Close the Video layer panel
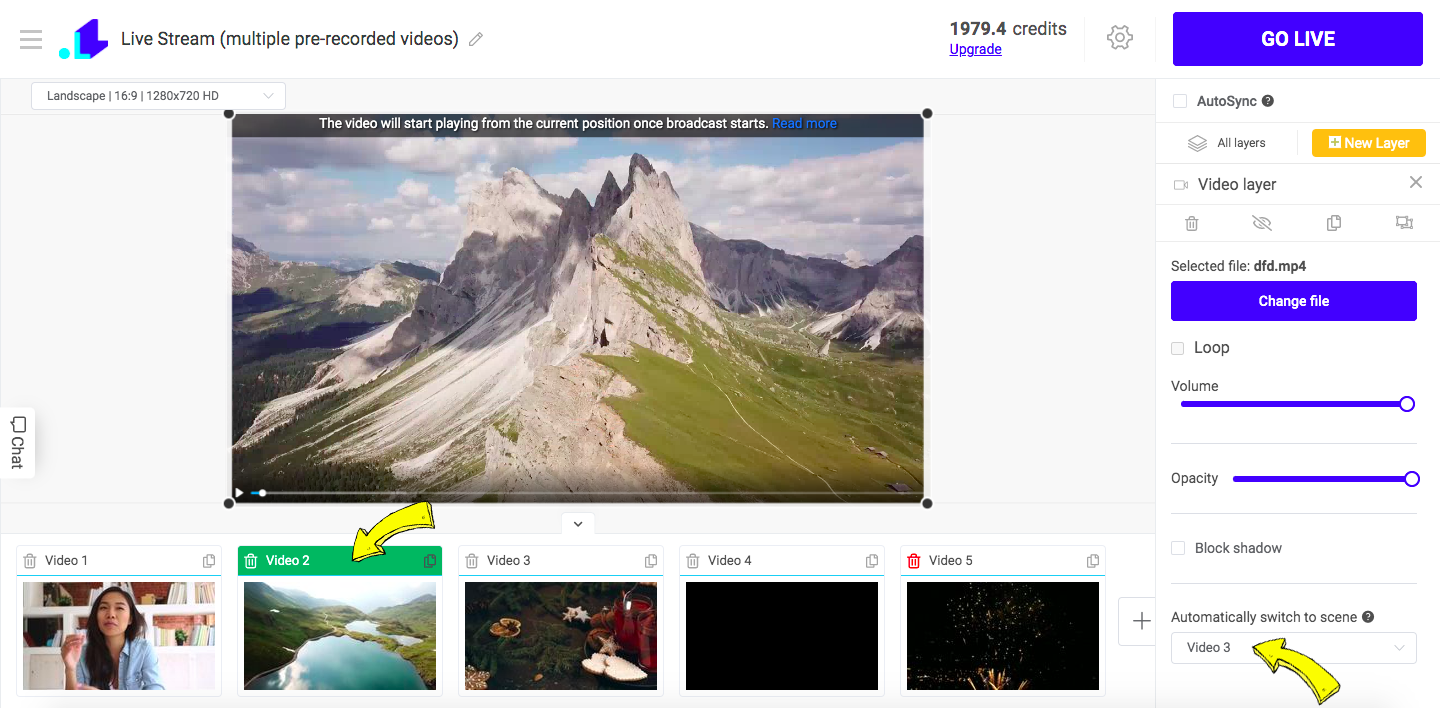Image resolution: width=1440 pixels, height=708 pixels. [1416, 182]
